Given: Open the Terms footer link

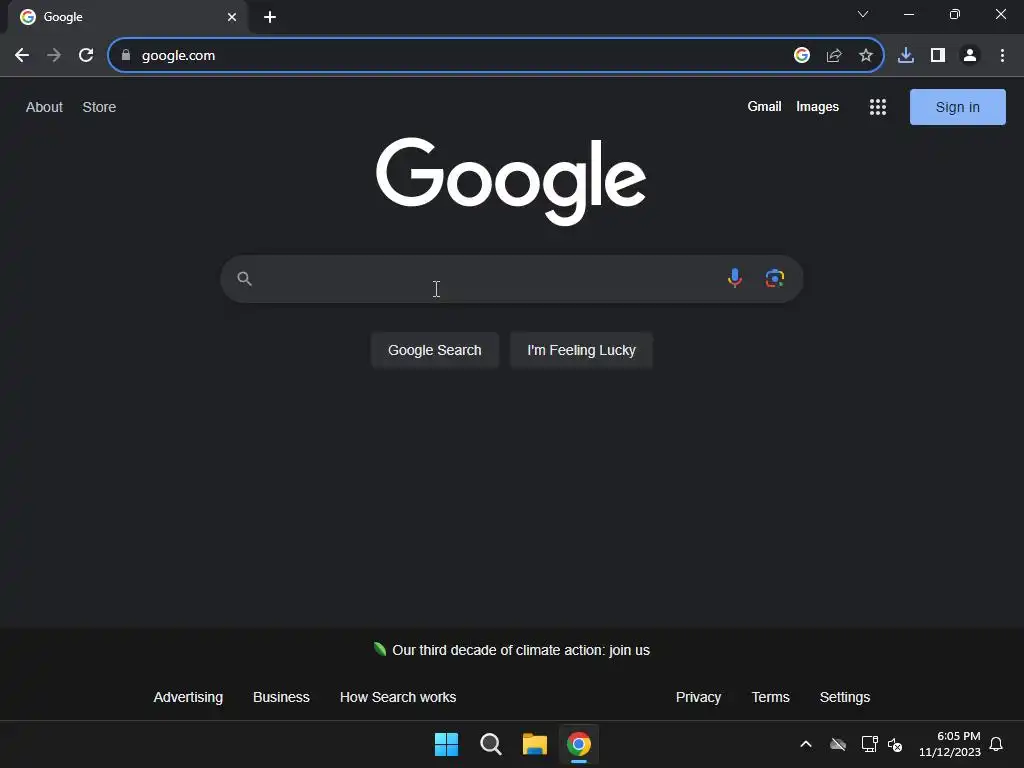Looking at the screenshot, I should pyautogui.click(x=771, y=697).
